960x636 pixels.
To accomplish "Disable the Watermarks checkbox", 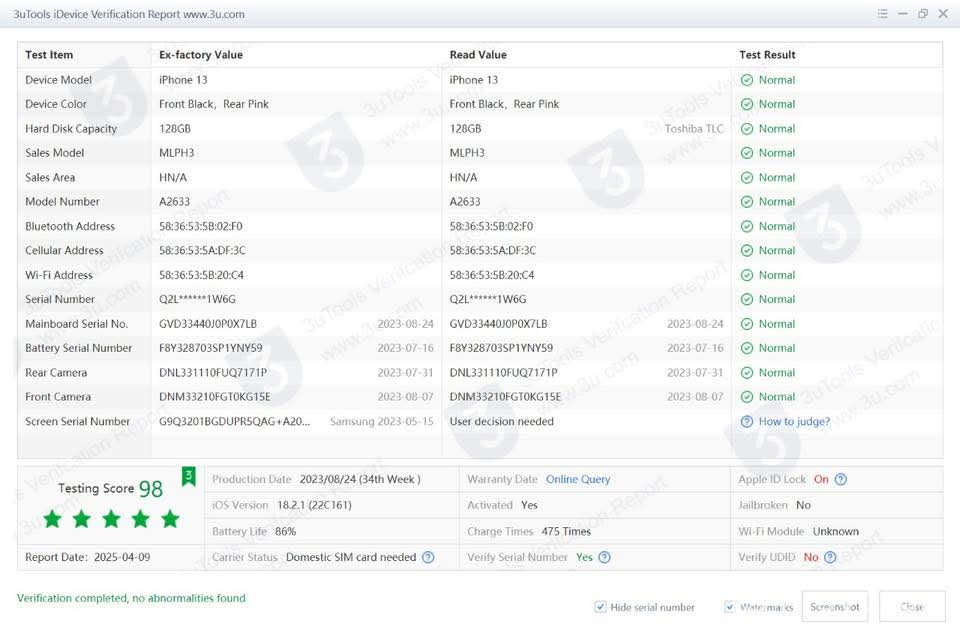I will (x=729, y=606).
